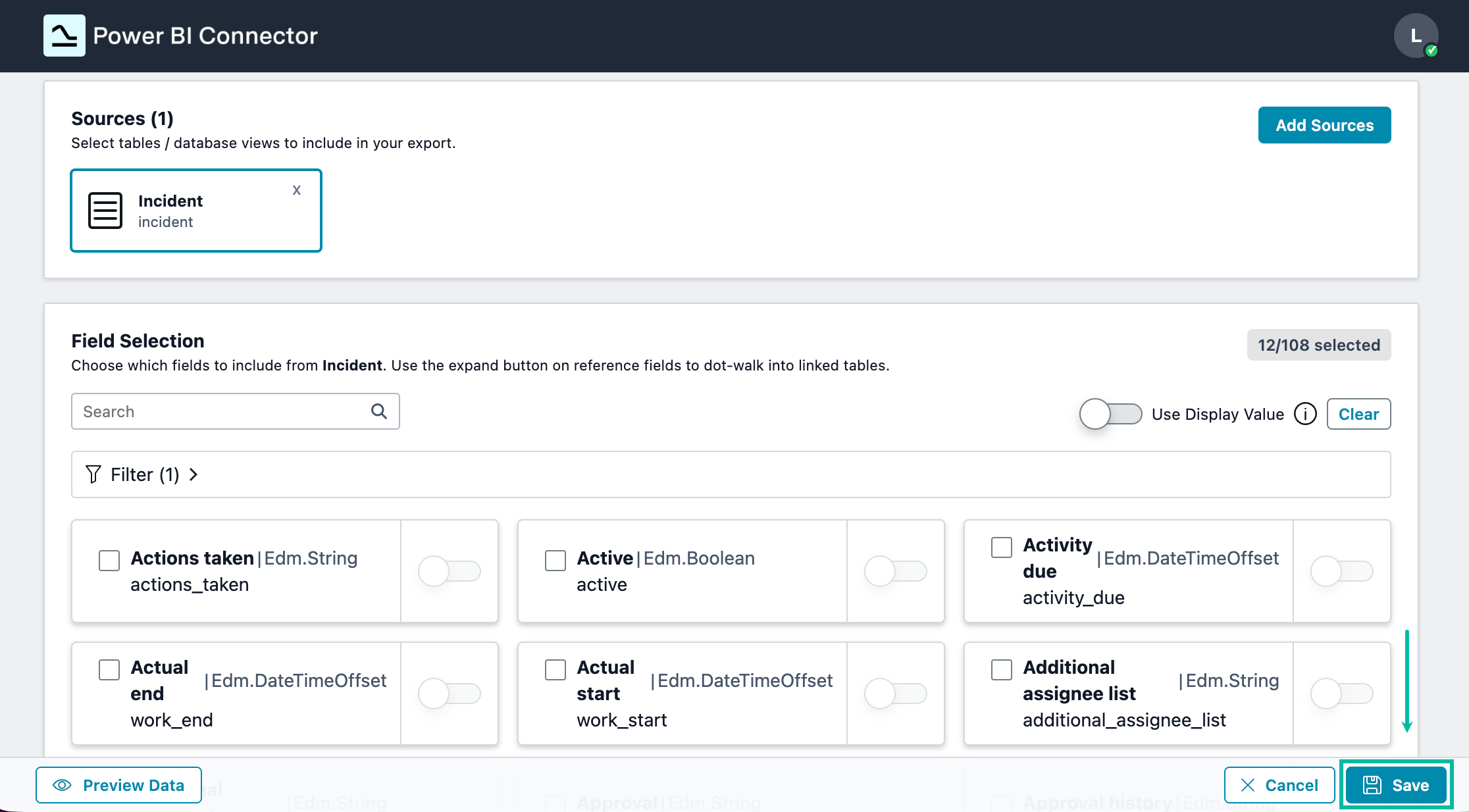Click the 12/108 selected badge
Viewport: 1469px width, 812px height.
click(1319, 345)
